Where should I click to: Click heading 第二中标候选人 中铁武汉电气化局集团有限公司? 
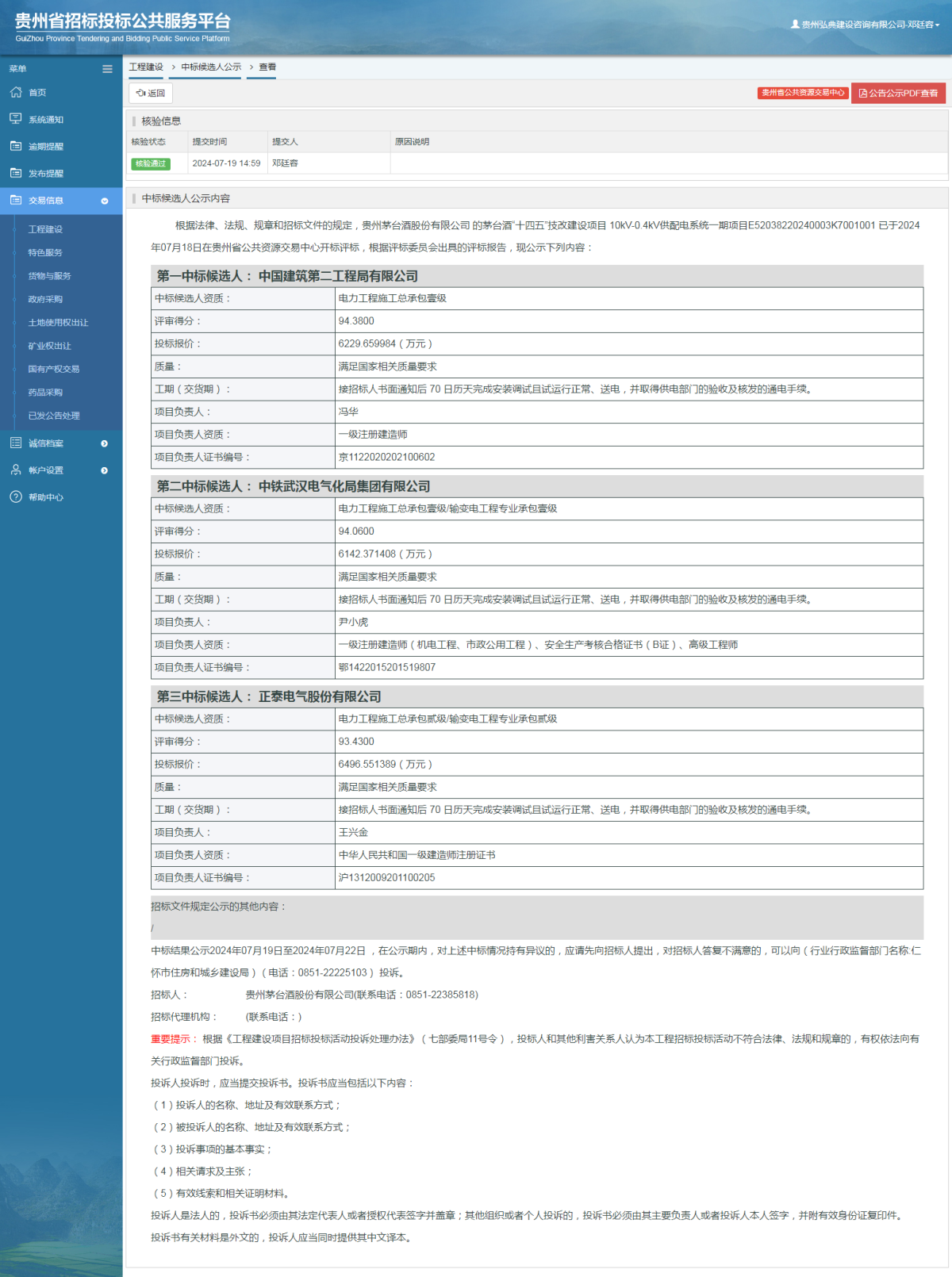(x=294, y=486)
